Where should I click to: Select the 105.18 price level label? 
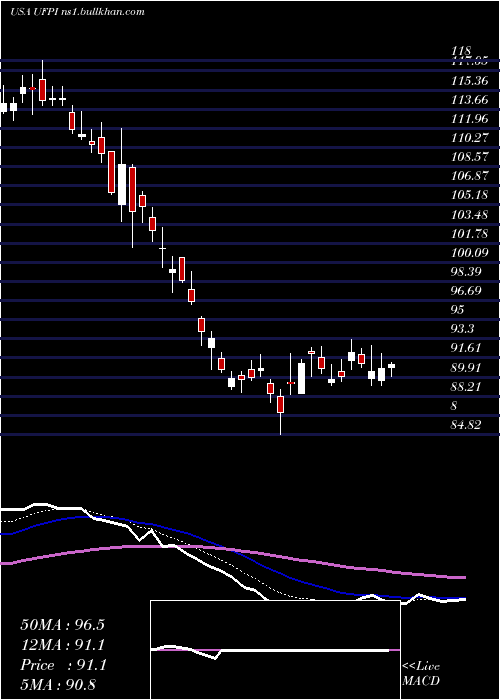pos(469,195)
